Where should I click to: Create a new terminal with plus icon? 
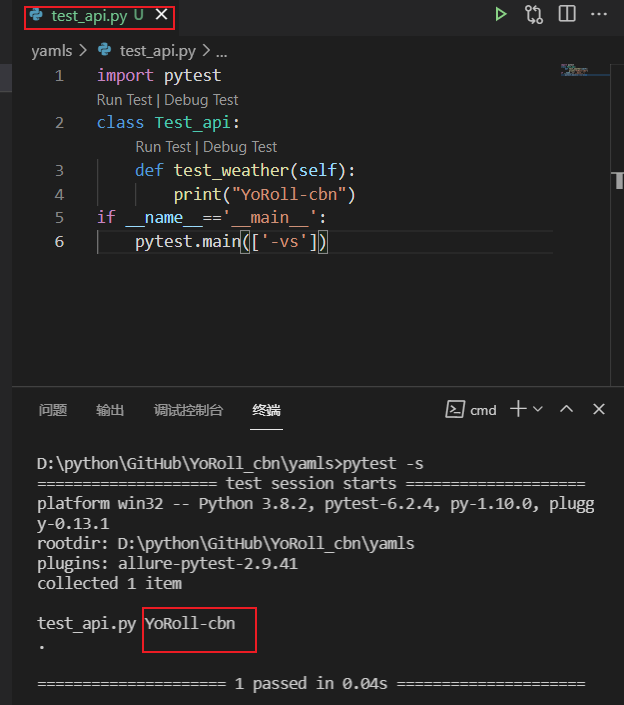click(518, 409)
